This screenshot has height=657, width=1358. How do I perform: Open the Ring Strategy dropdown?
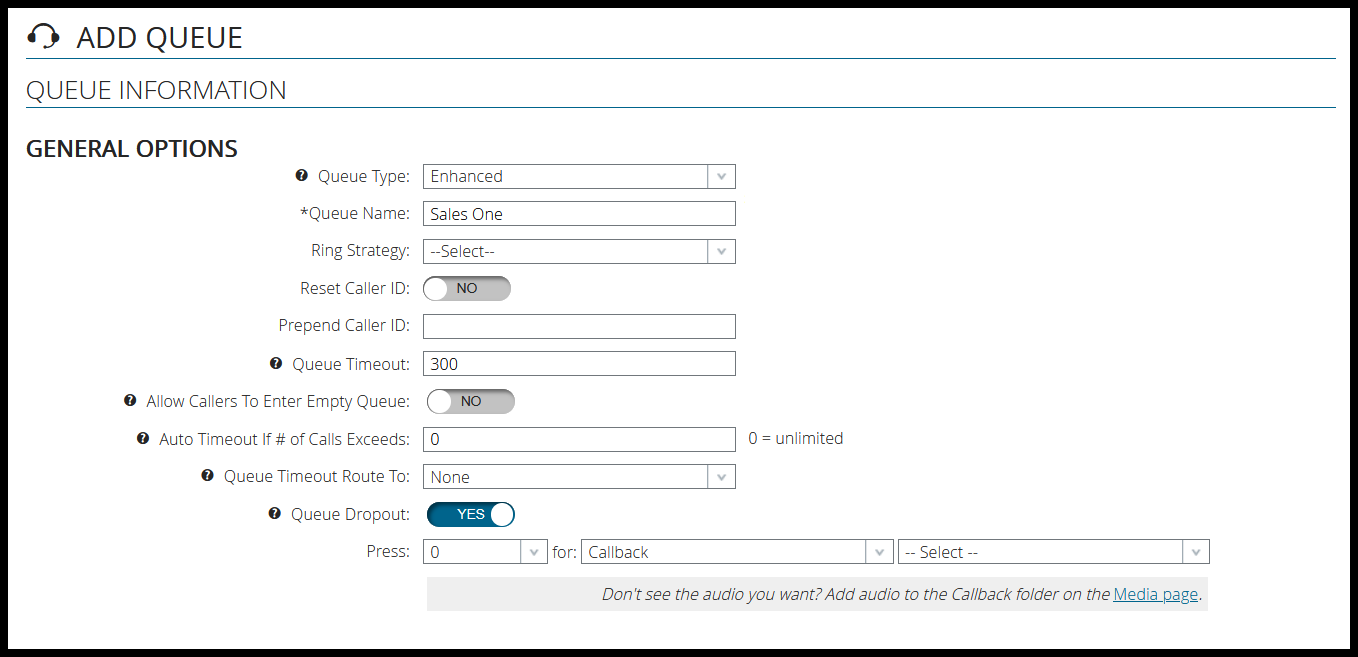(580, 251)
